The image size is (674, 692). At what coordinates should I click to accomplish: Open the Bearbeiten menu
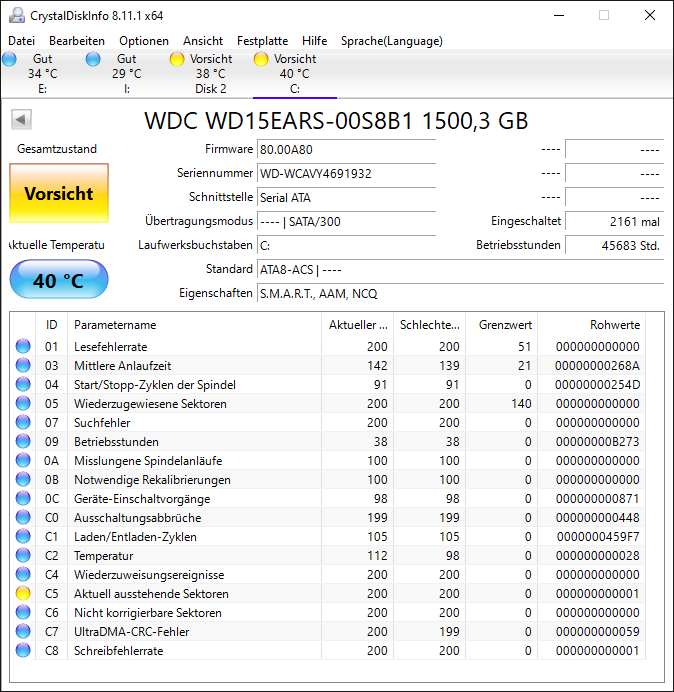(x=77, y=41)
